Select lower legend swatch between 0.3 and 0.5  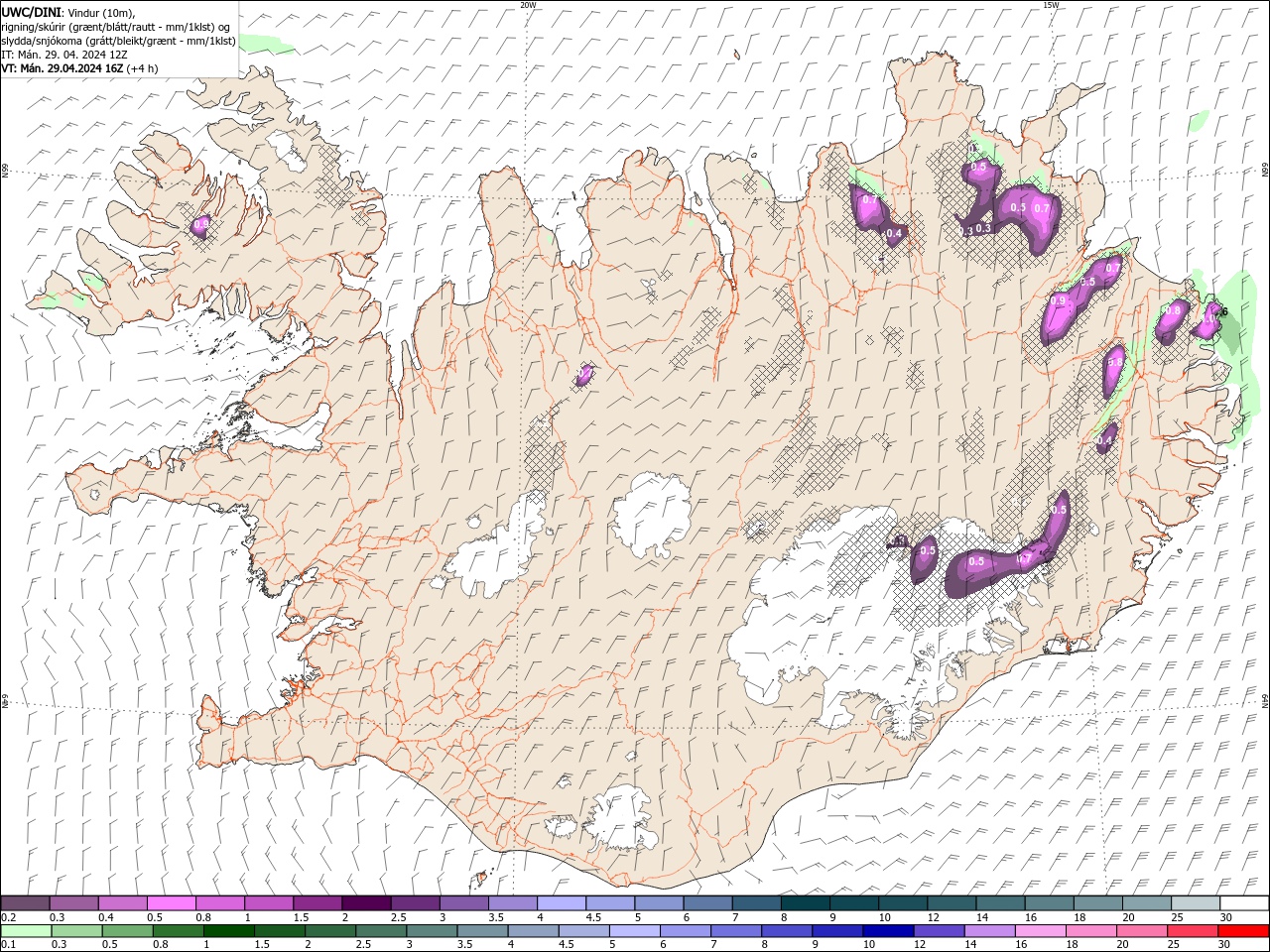76,931
